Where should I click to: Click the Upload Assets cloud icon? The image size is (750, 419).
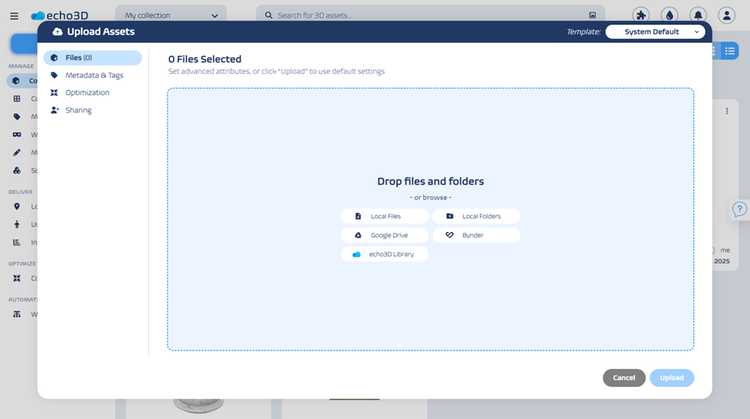pos(57,32)
